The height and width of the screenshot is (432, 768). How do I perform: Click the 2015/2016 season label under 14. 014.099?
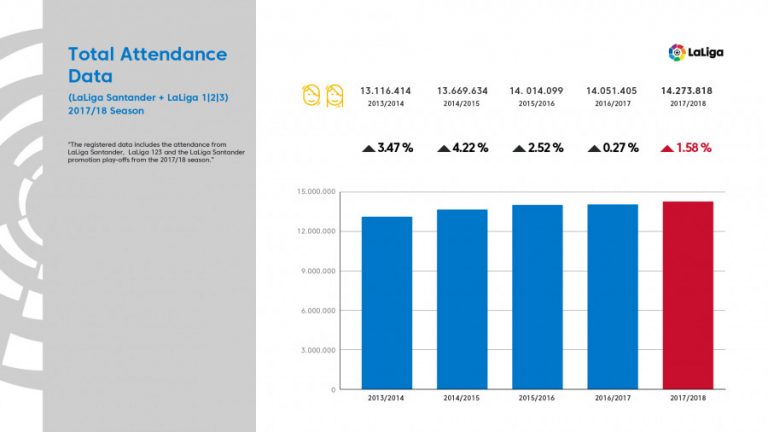pos(537,104)
